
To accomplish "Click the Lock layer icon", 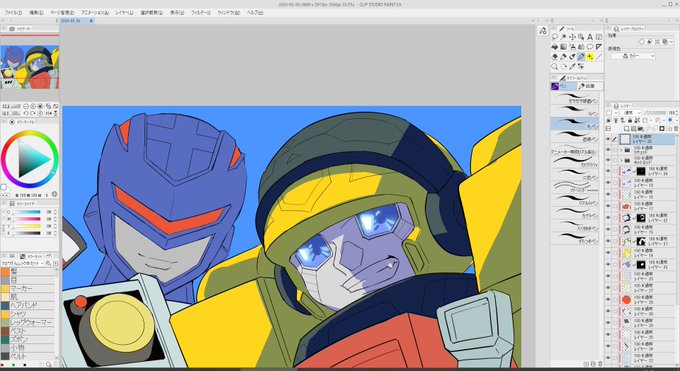I will point(629,120).
